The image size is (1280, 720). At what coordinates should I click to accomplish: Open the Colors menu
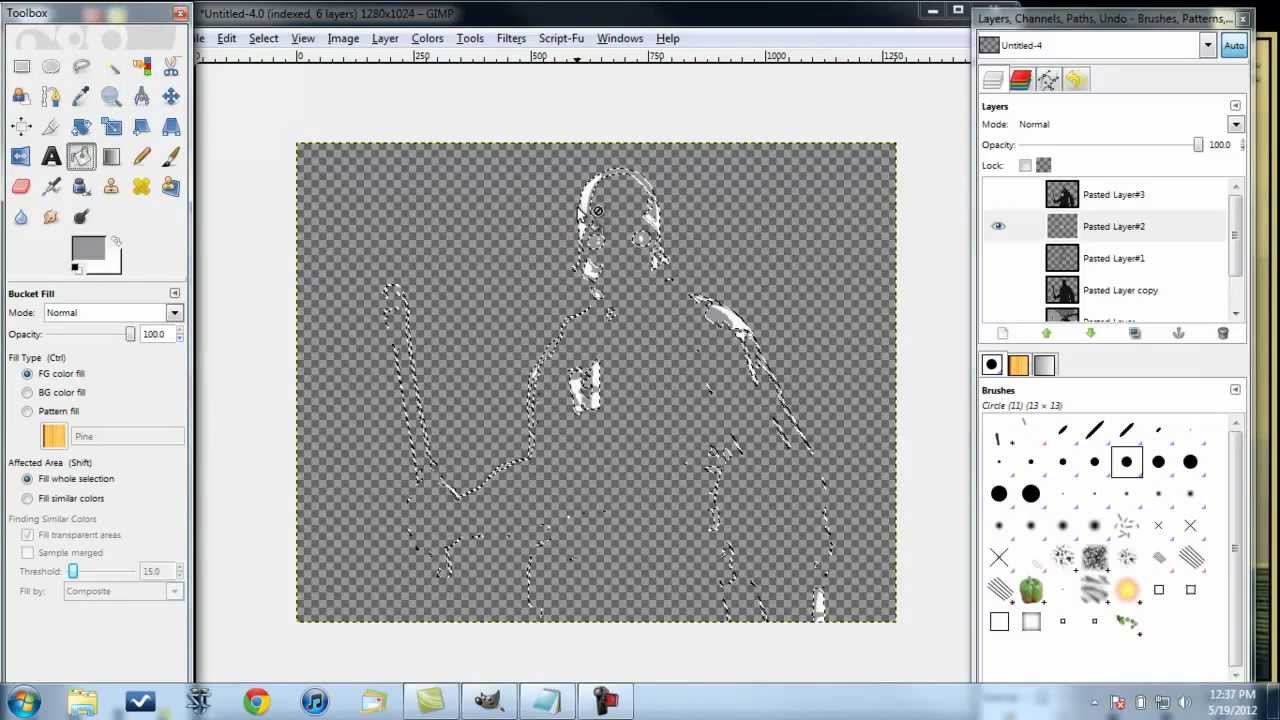point(427,38)
